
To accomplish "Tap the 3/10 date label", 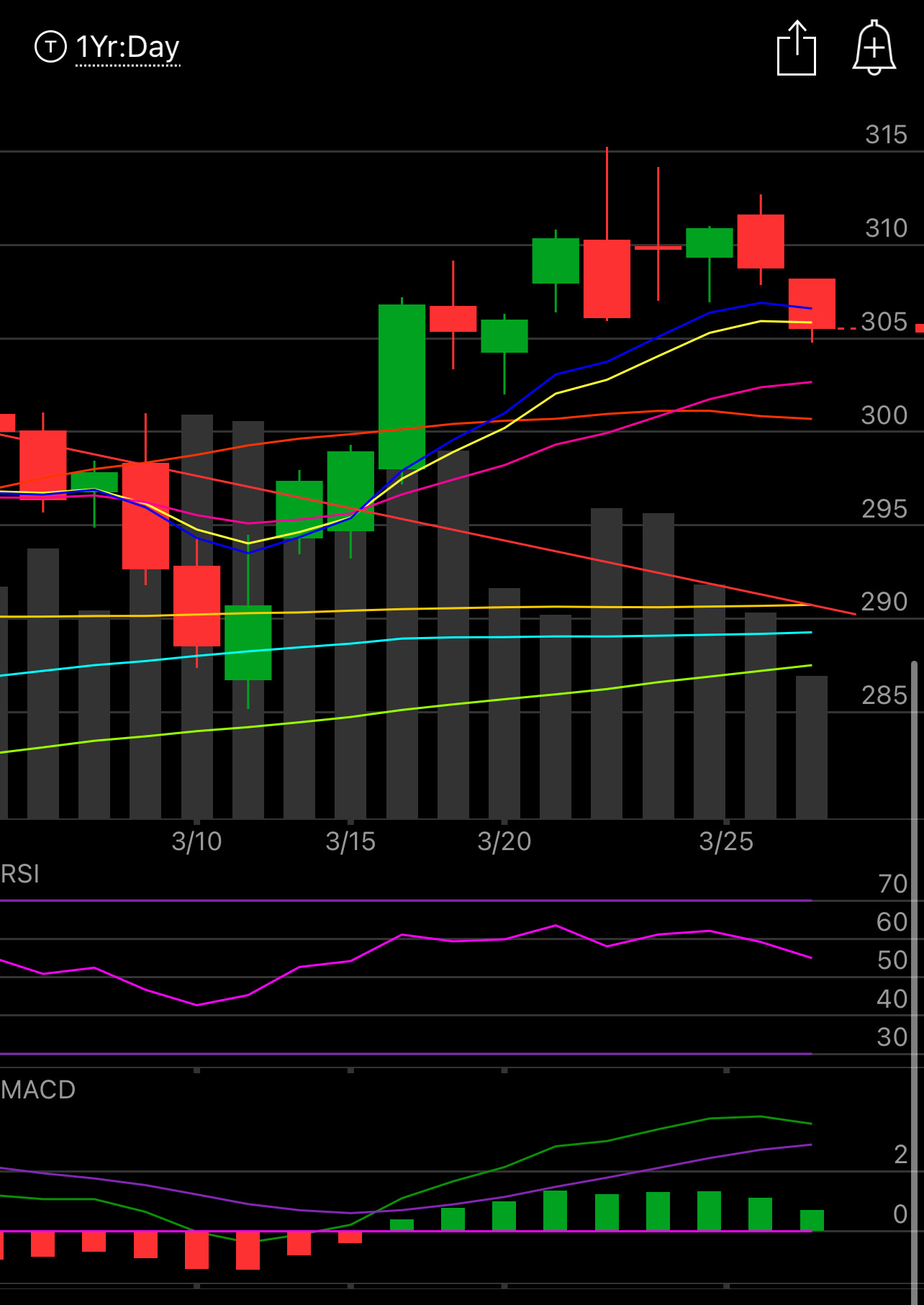I will coord(196,841).
